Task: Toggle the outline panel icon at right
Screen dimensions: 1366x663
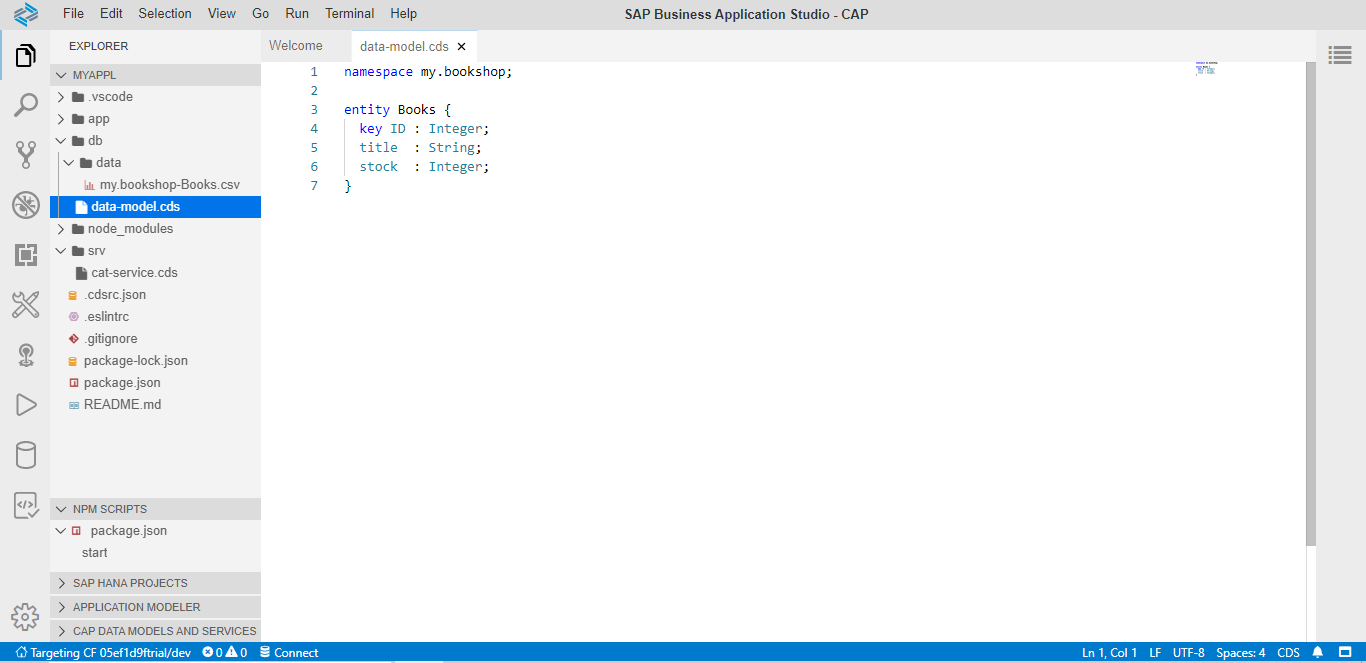Action: (x=1340, y=55)
